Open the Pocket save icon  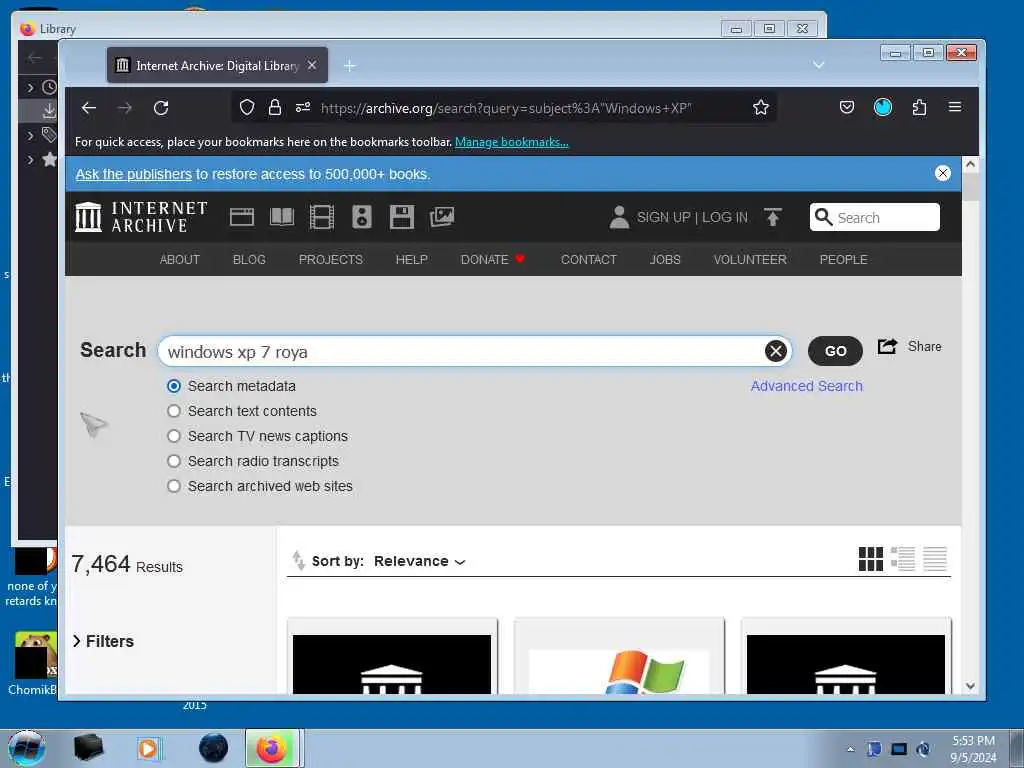tap(846, 107)
